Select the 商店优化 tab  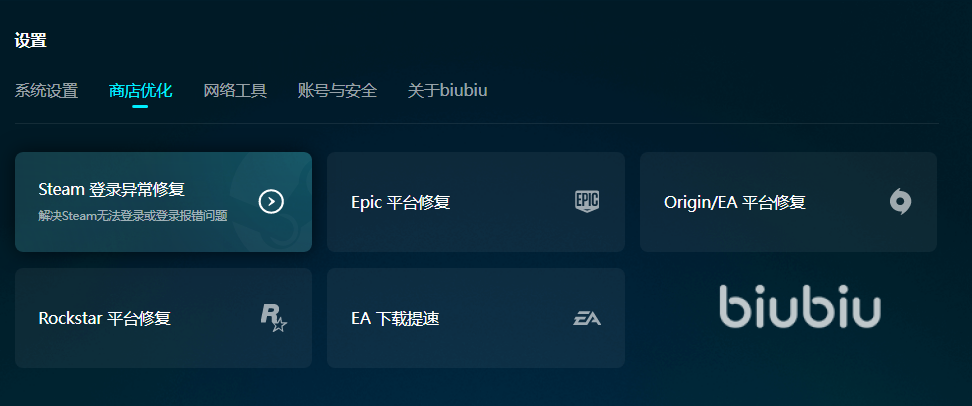[x=140, y=91]
